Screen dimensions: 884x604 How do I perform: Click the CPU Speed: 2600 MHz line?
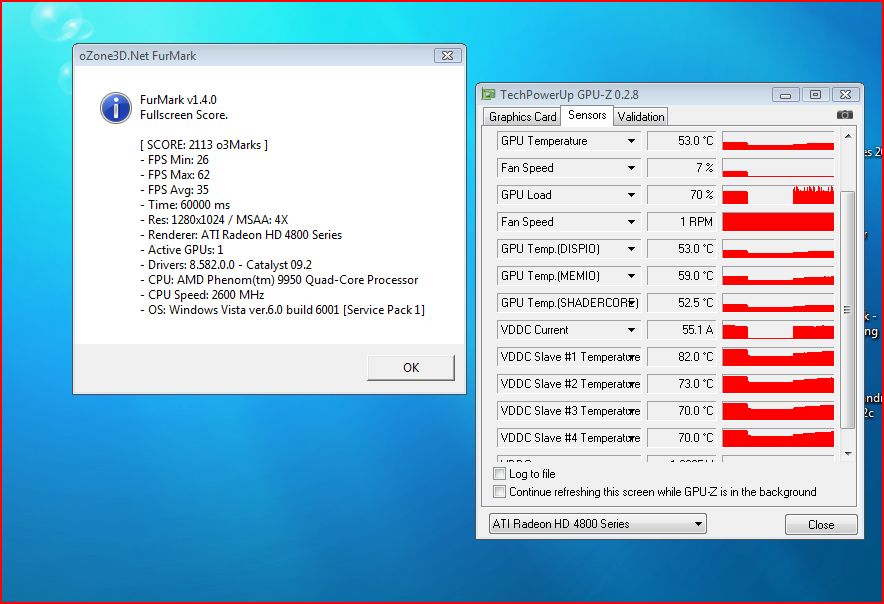pyautogui.click(x=202, y=295)
